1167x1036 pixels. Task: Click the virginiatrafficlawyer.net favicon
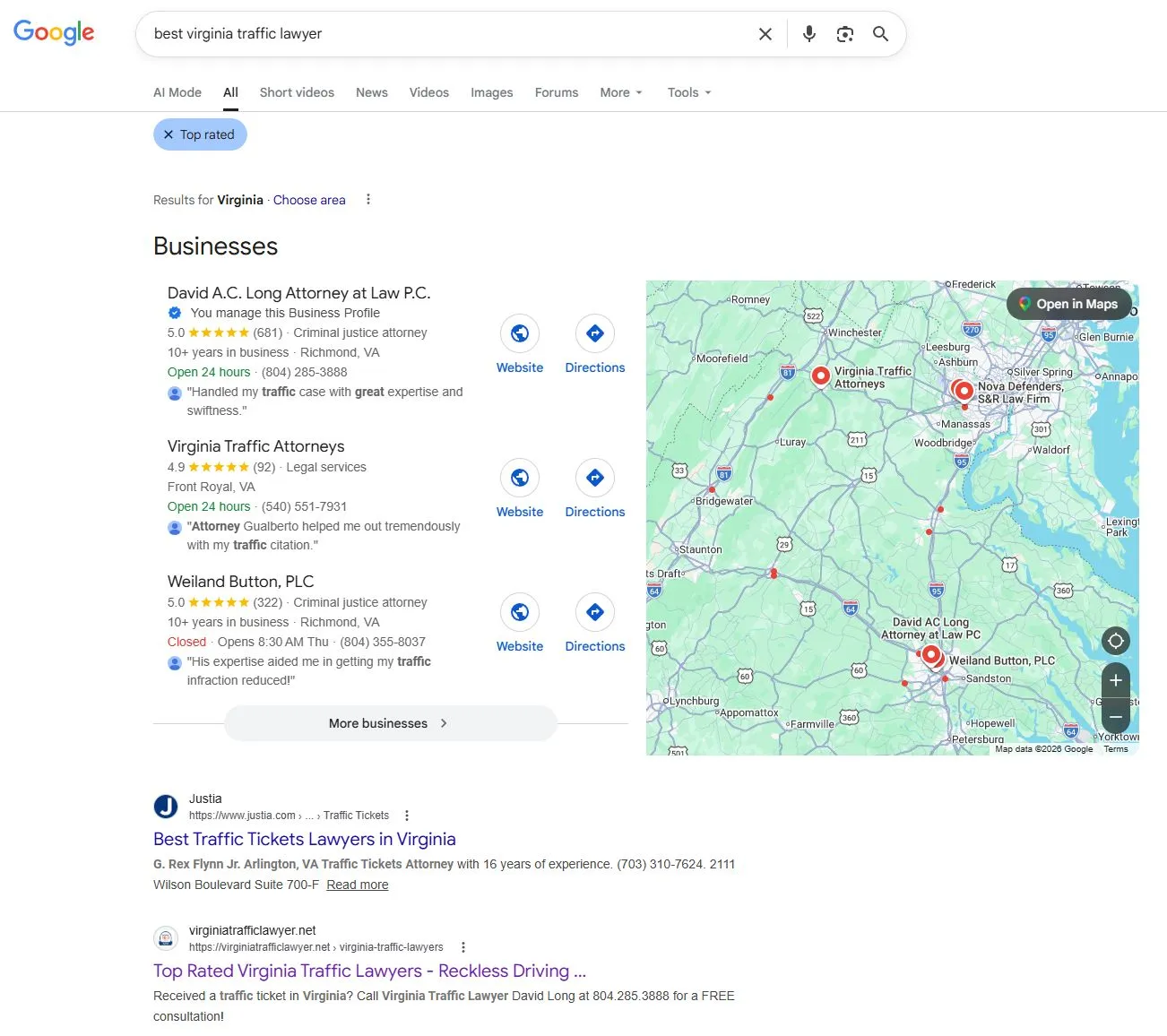point(166,938)
